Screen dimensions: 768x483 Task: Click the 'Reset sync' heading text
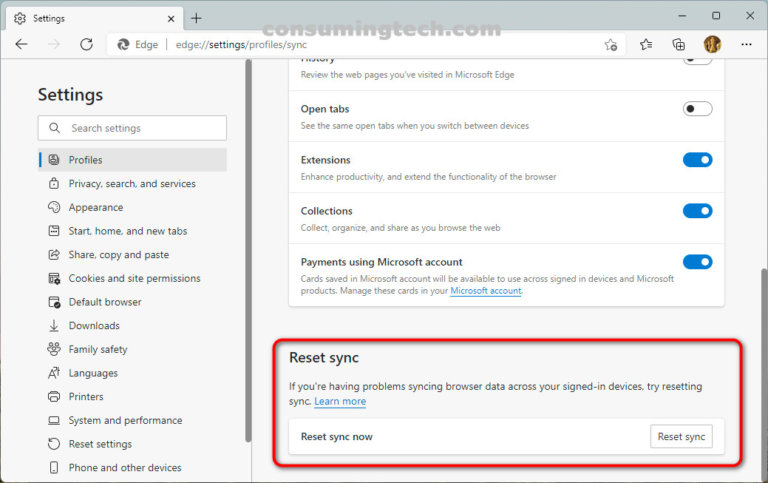(324, 358)
